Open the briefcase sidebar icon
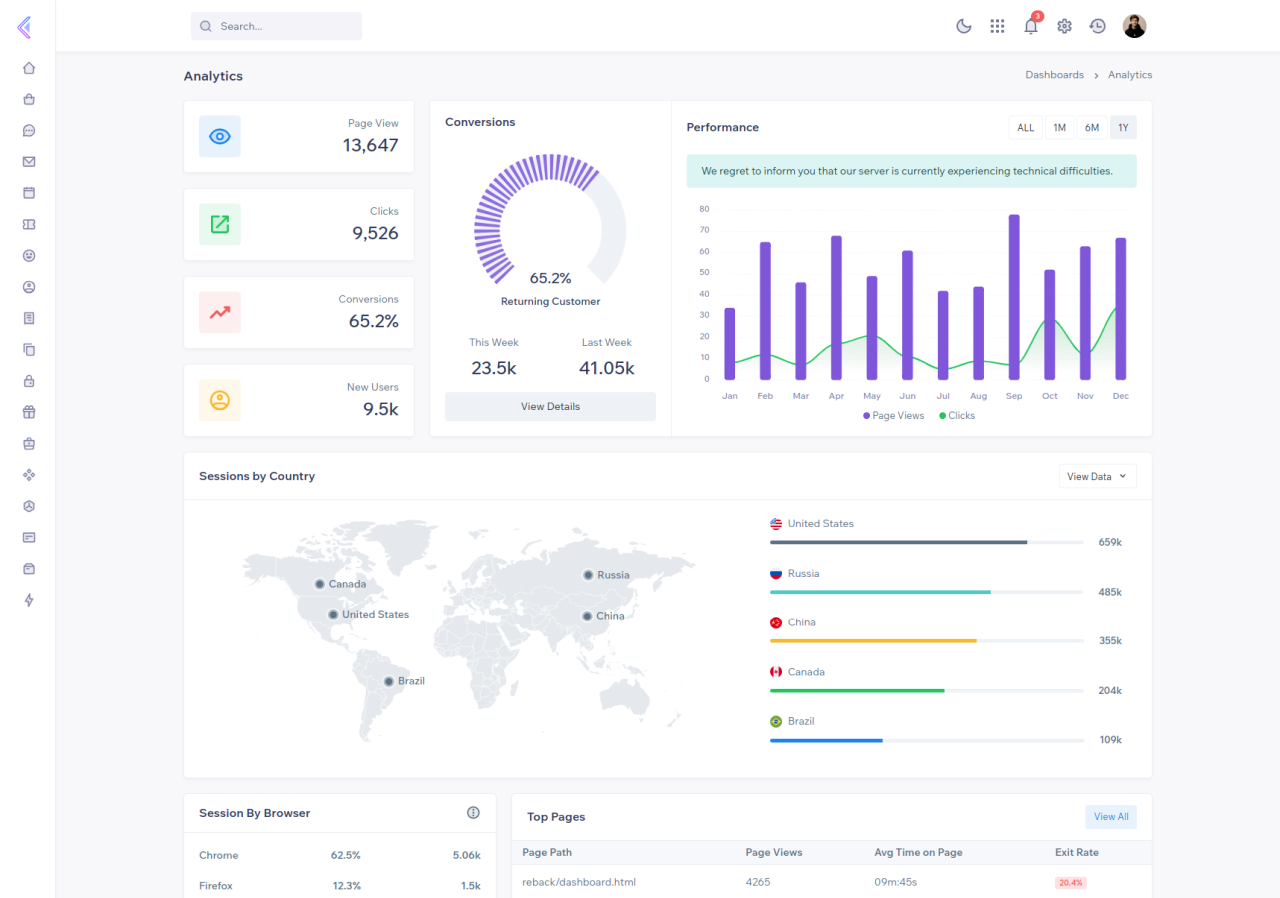1280x898 pixels. coord(29,443)
